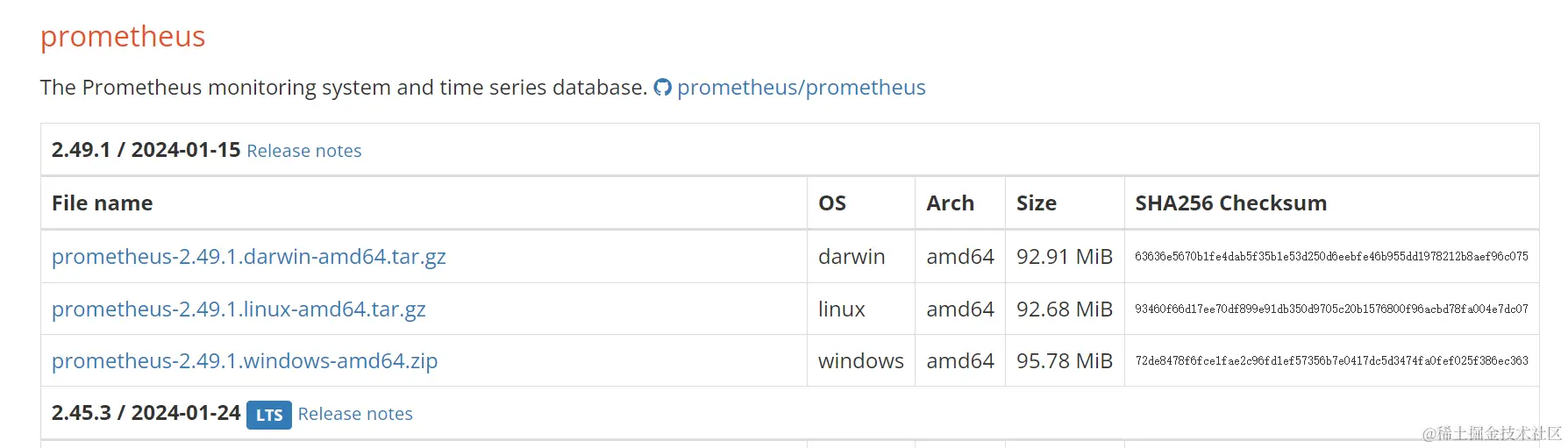
Task: Click the OS column header
Action: pos(831,203)
